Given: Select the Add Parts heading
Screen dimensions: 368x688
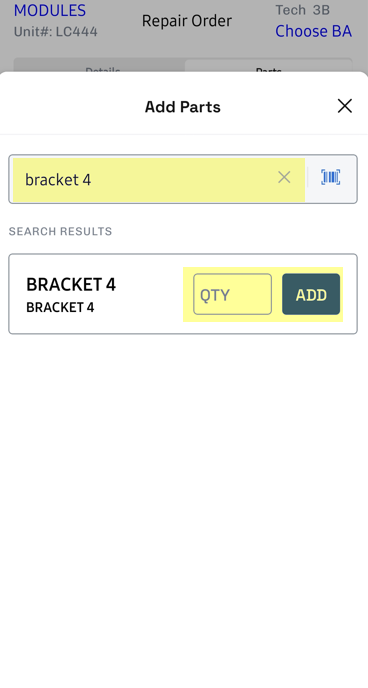Looking at the screenshot, I should coord(183,107).
